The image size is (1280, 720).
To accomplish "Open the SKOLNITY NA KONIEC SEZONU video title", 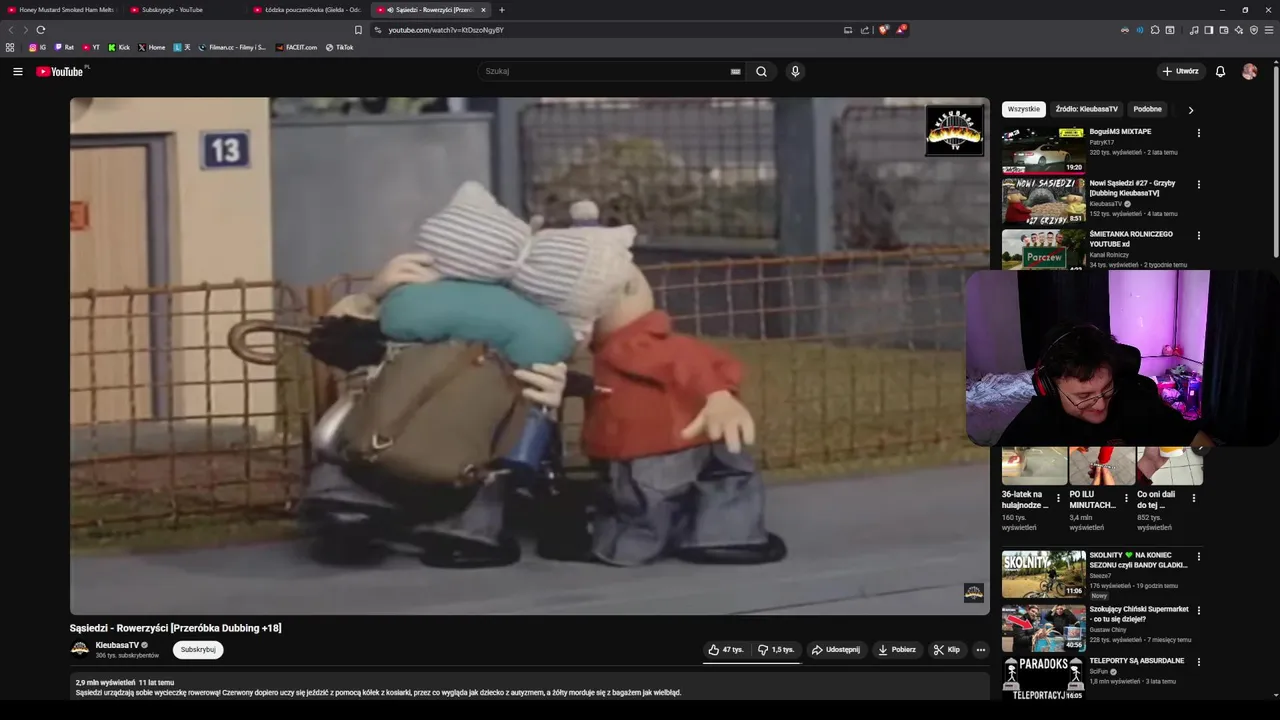I will coord(1138,560).
